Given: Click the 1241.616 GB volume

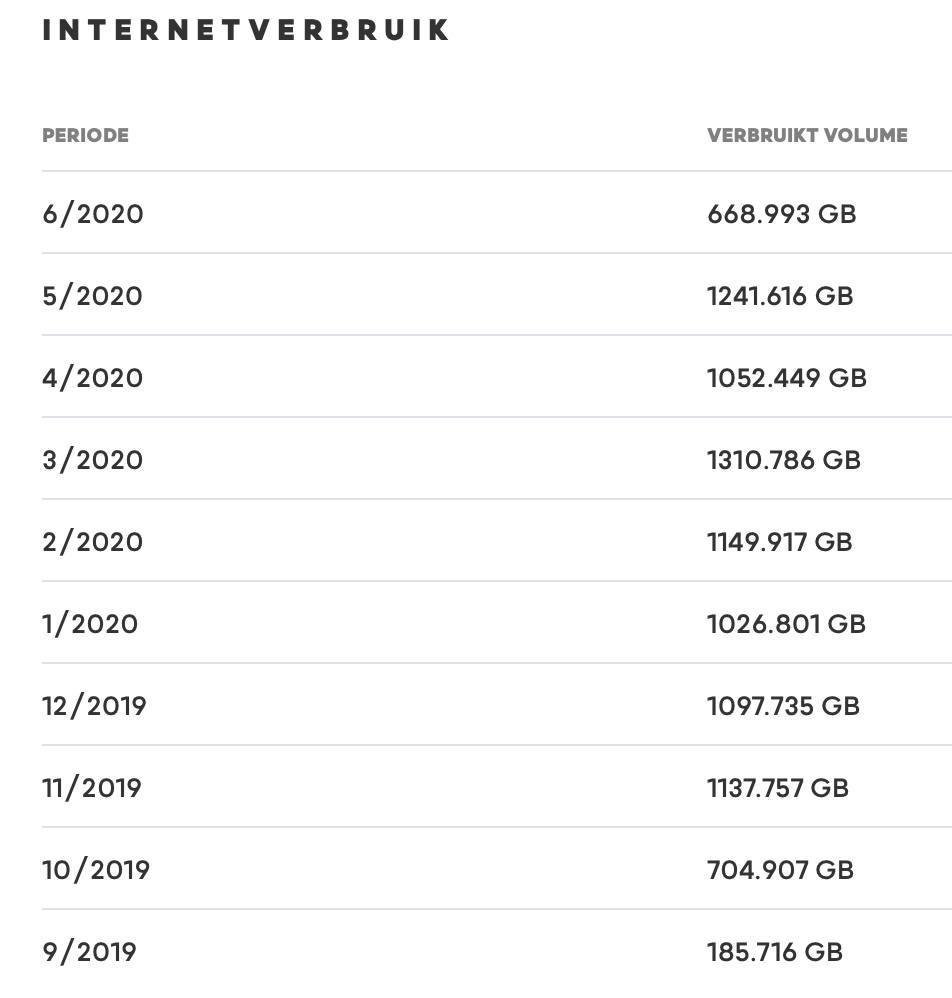Looking at the screenshot, I should point(780,296).
